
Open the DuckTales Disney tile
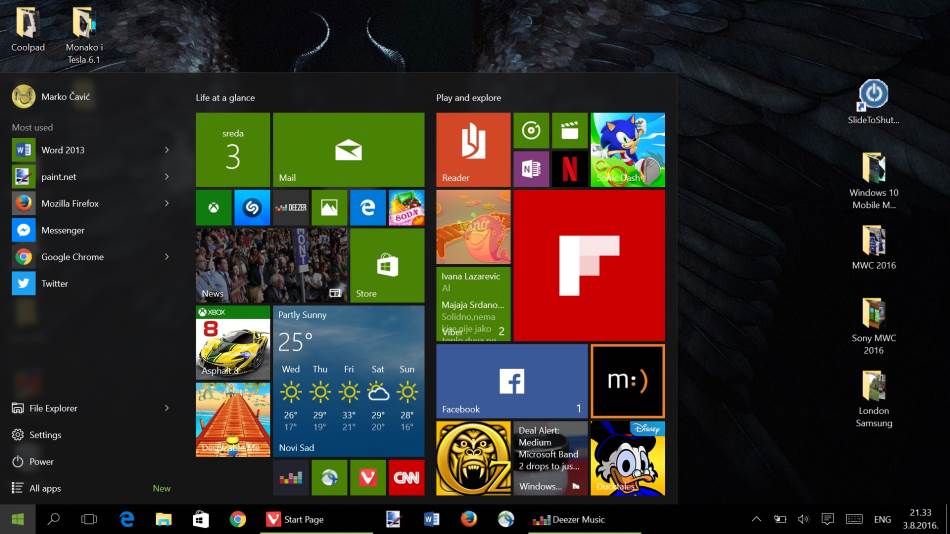628,458
